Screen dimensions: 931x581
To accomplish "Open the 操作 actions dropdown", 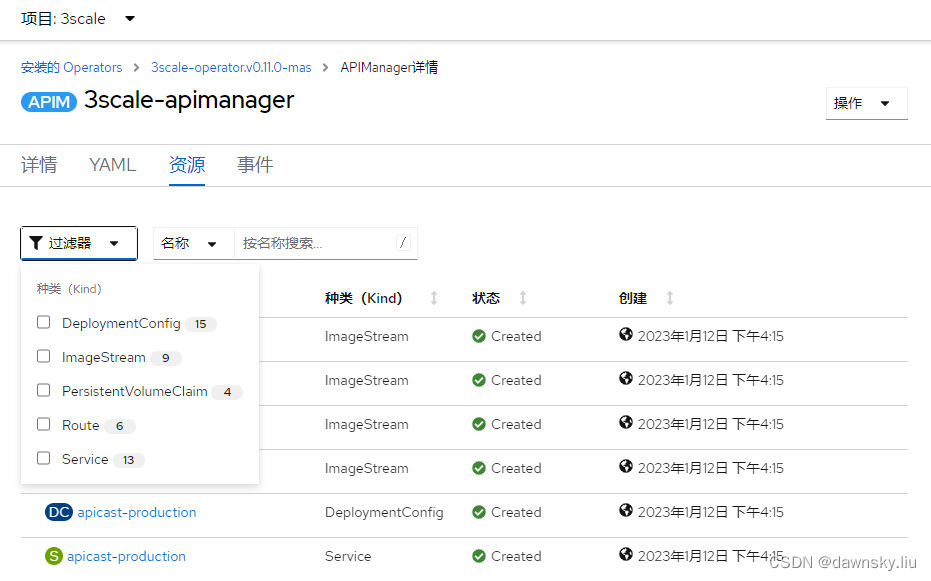I will (866, 103).
